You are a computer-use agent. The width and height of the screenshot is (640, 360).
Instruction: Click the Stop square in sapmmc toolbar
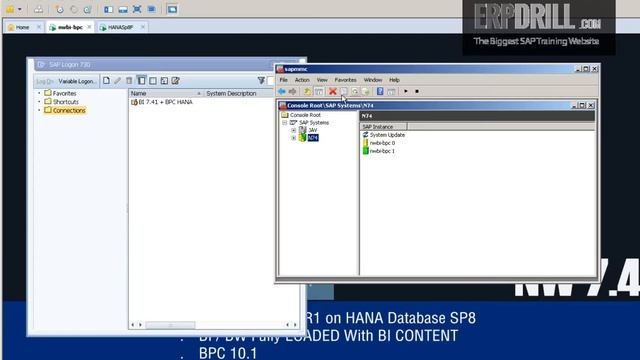coord(417,91)
